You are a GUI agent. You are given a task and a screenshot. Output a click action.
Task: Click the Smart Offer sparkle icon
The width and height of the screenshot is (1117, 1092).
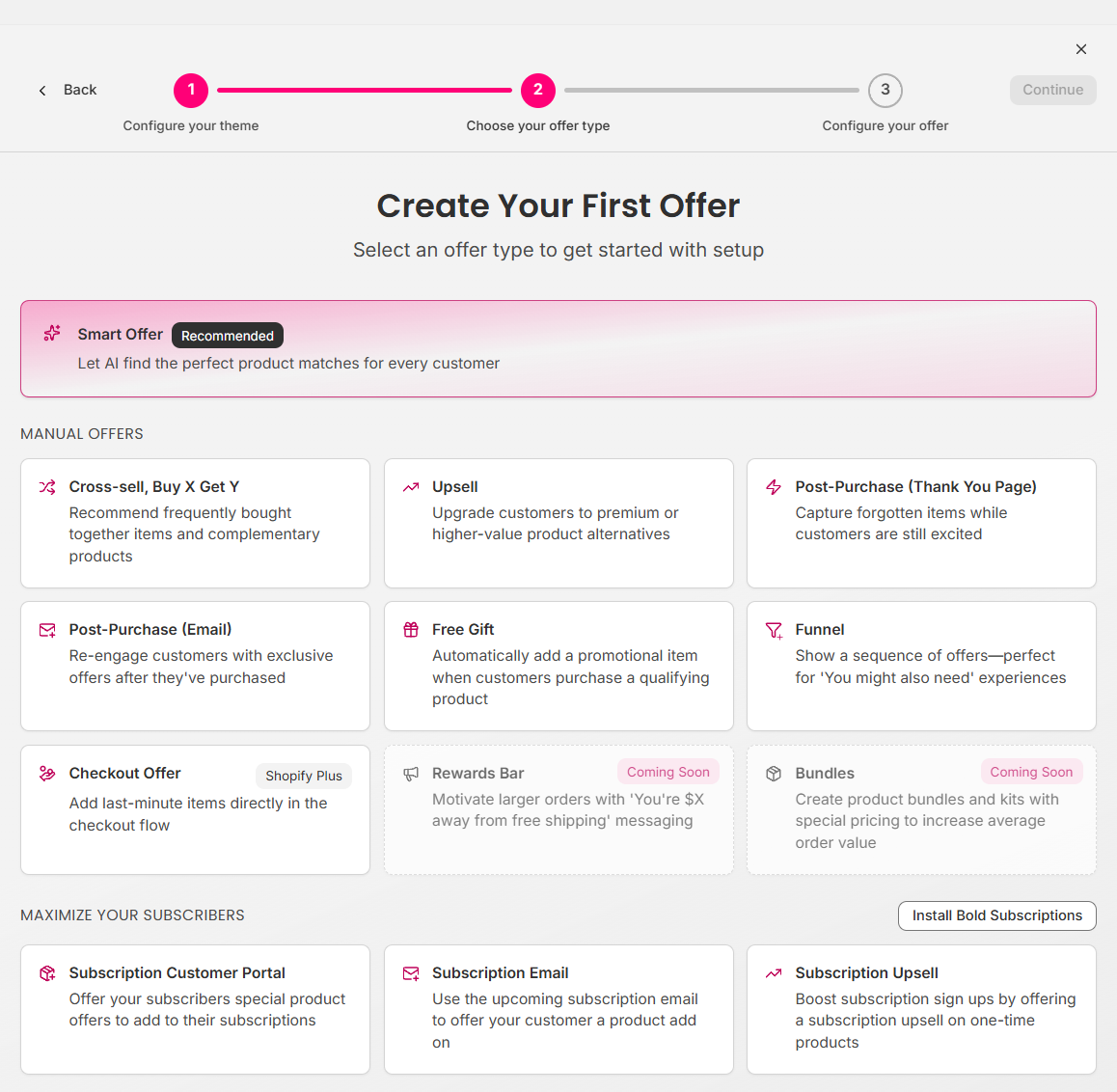52,334
